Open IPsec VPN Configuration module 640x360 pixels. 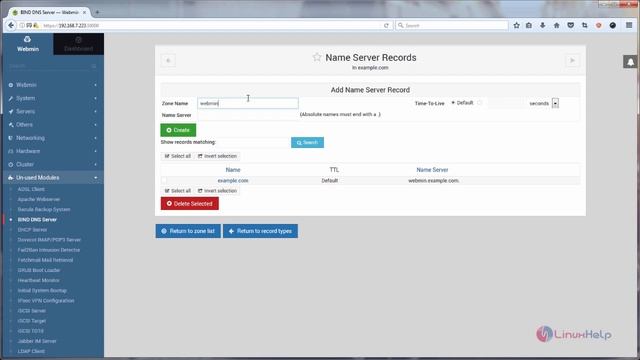pos(46,301)
